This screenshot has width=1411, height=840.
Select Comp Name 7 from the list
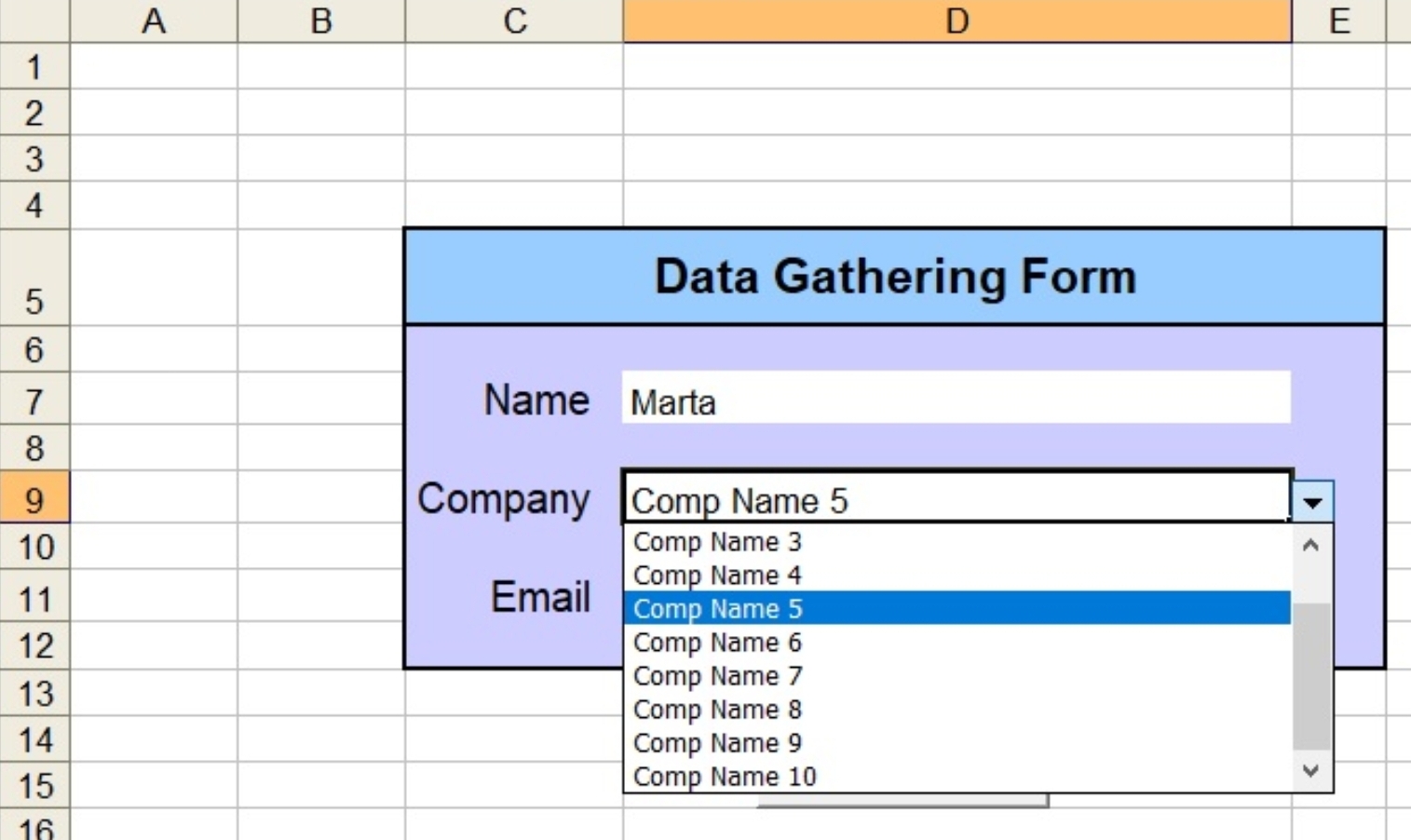717,676
